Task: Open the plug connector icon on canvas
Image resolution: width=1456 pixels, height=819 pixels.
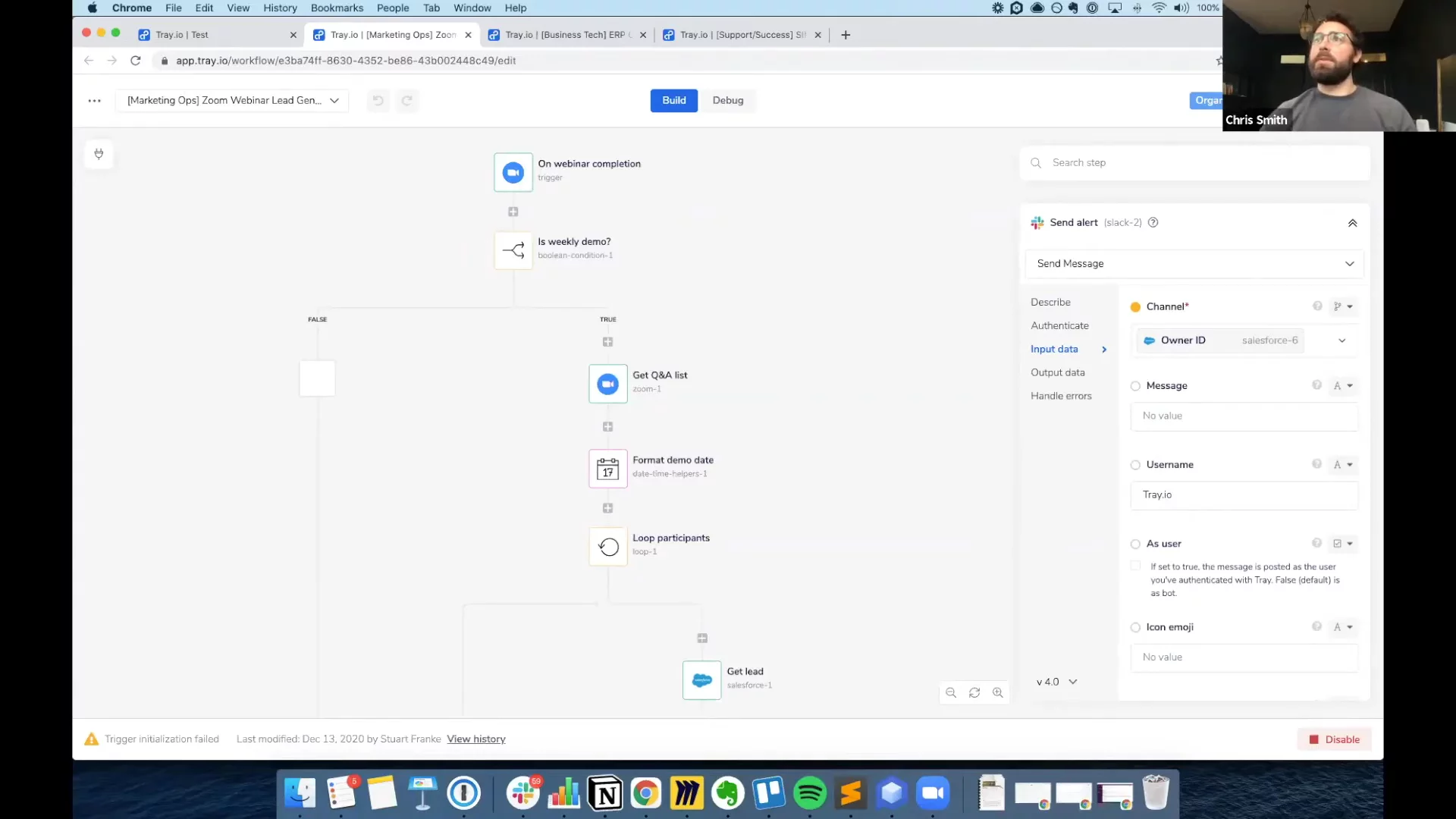Action: [x=99, y=154]
